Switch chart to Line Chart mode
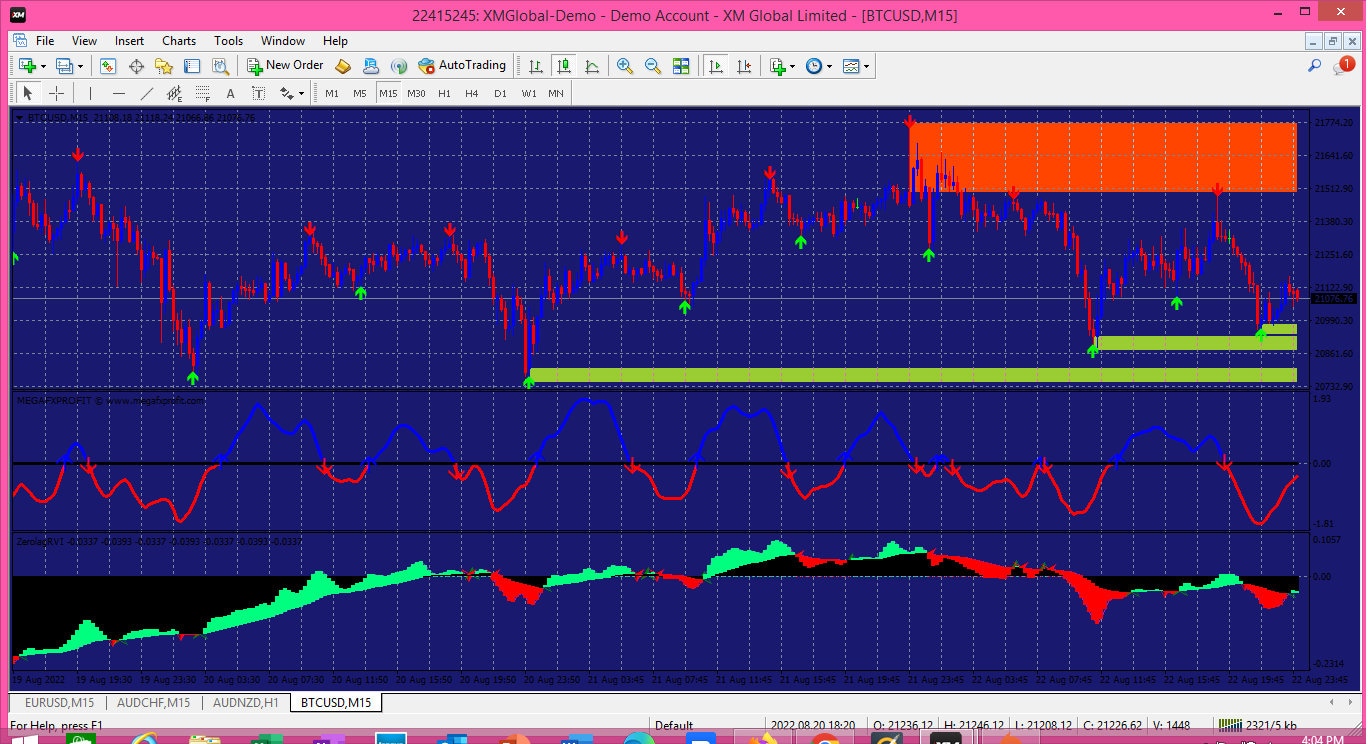This screenshot has height=744, width=1370. coord(592,66)
